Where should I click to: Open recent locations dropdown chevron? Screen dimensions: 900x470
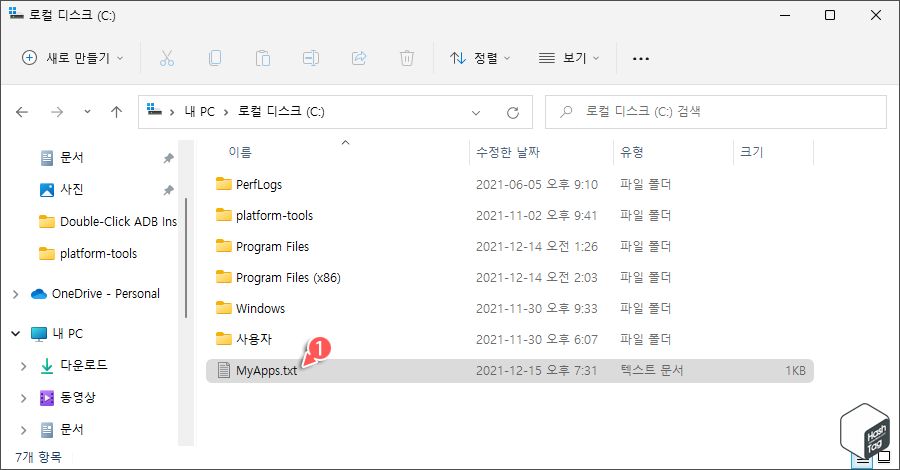click(87, 112)
